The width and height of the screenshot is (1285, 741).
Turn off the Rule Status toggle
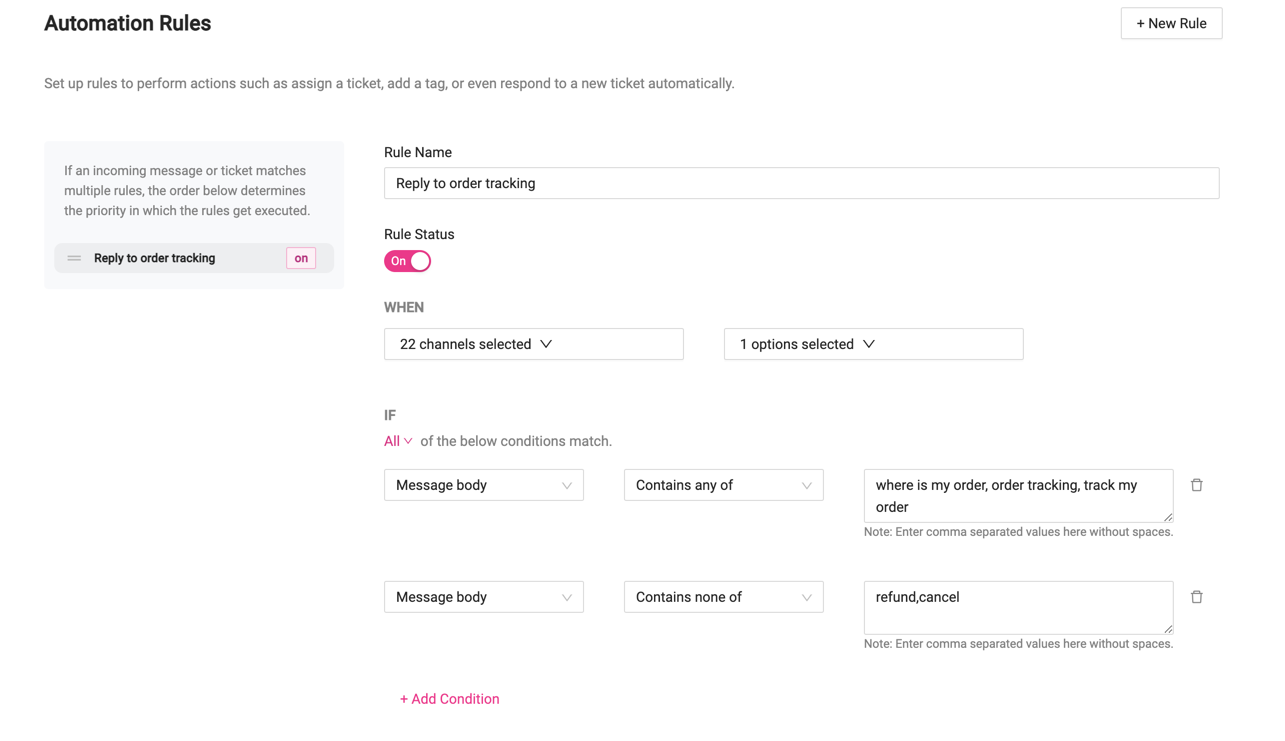click(407, 261)
